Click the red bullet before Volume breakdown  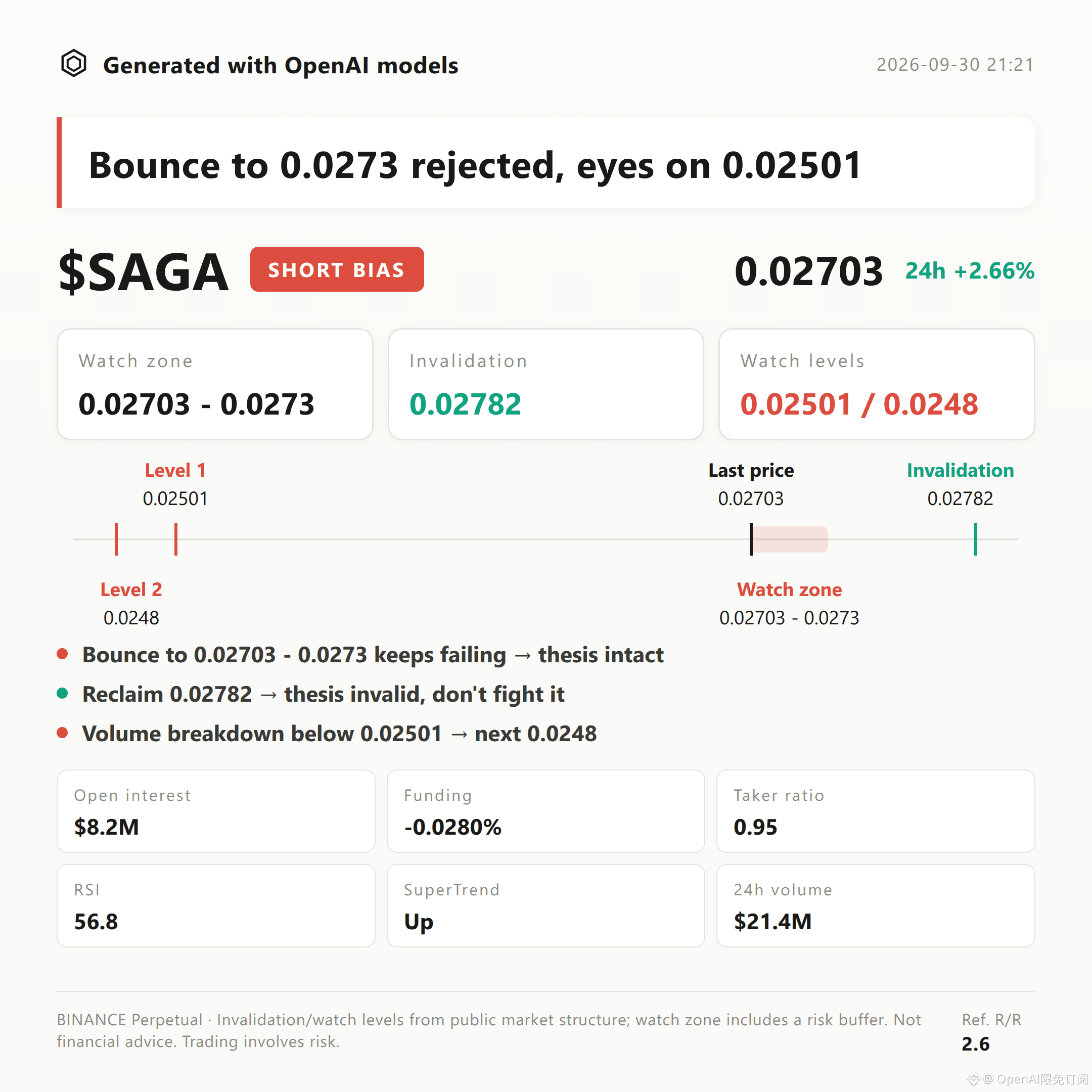point(63,733)
